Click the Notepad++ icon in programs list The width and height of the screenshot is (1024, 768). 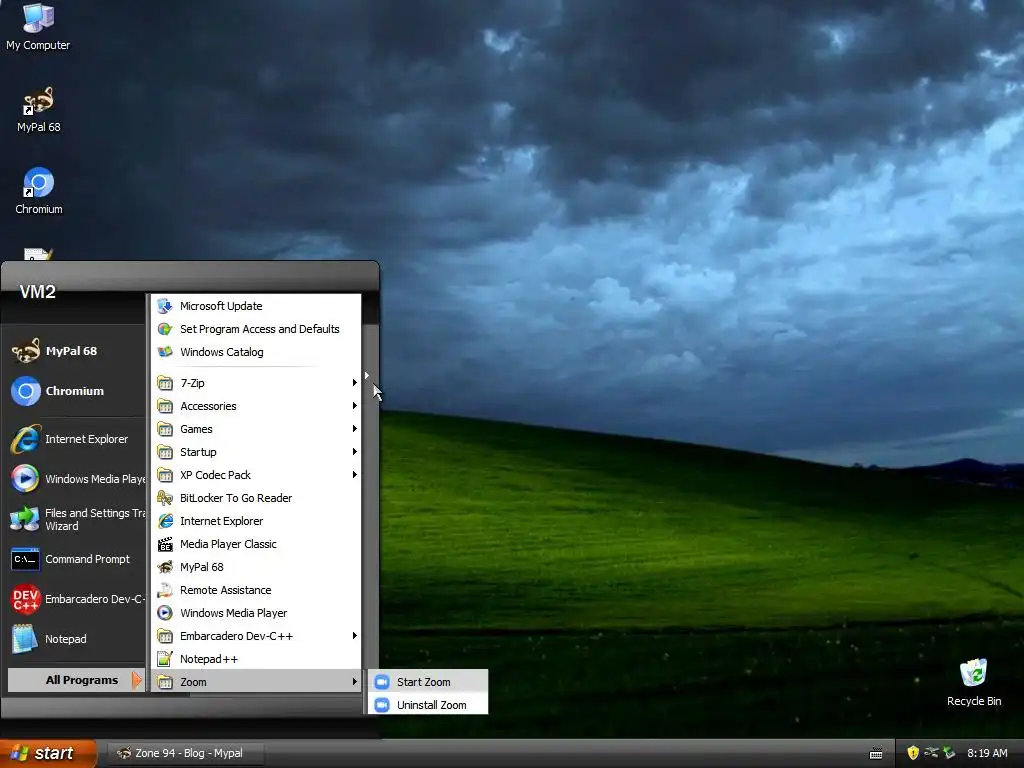(x=165, y=659)
